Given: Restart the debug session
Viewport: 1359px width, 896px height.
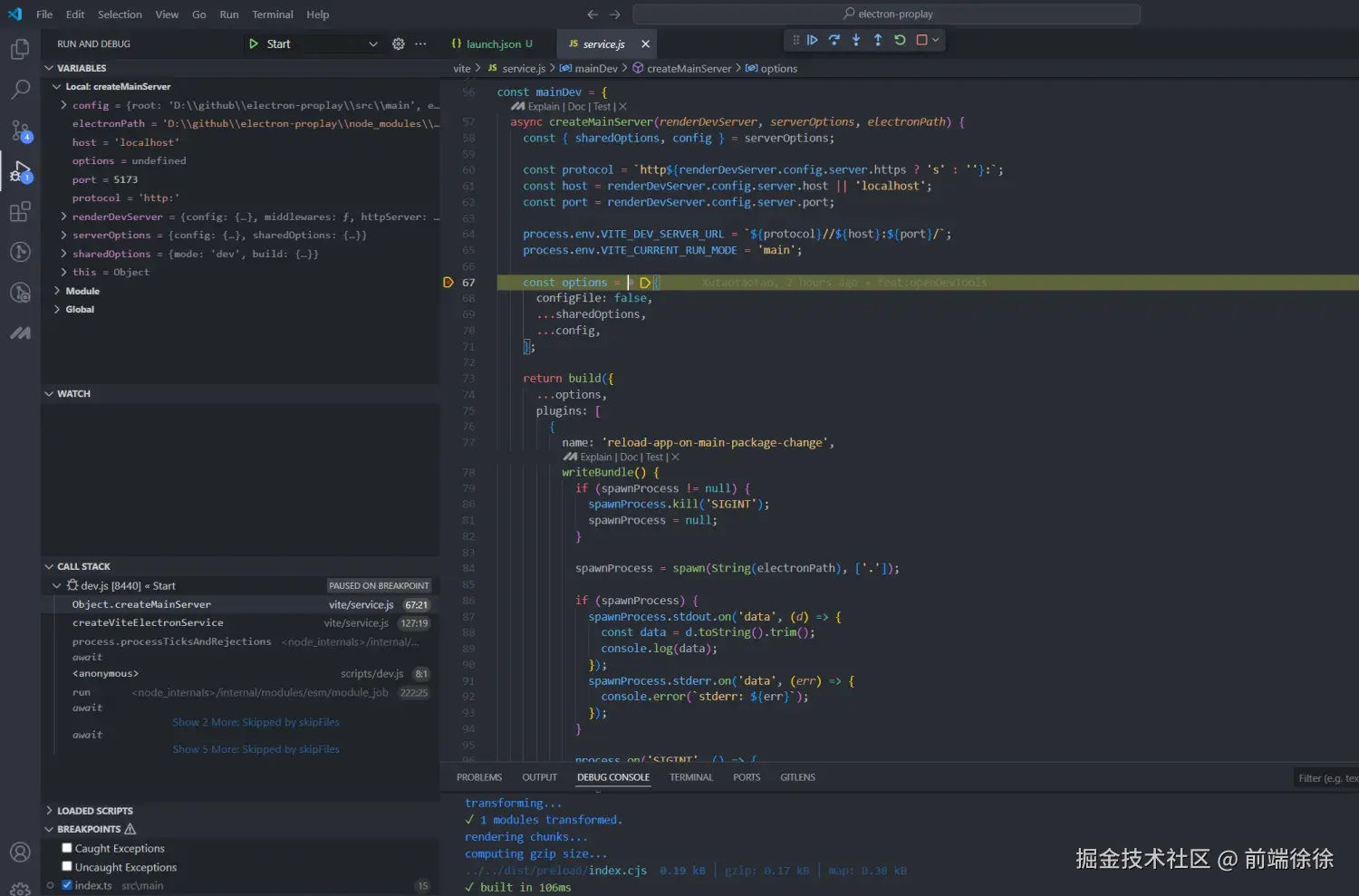Looking at the screenshot, I should coord(900,40).
